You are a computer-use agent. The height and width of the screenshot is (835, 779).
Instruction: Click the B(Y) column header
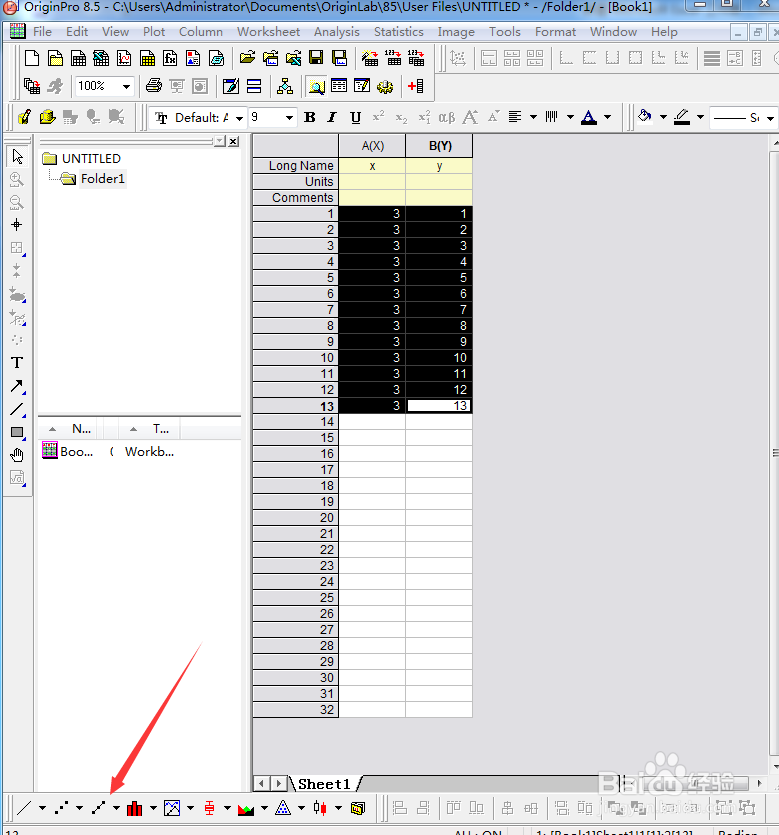(439, 146)
